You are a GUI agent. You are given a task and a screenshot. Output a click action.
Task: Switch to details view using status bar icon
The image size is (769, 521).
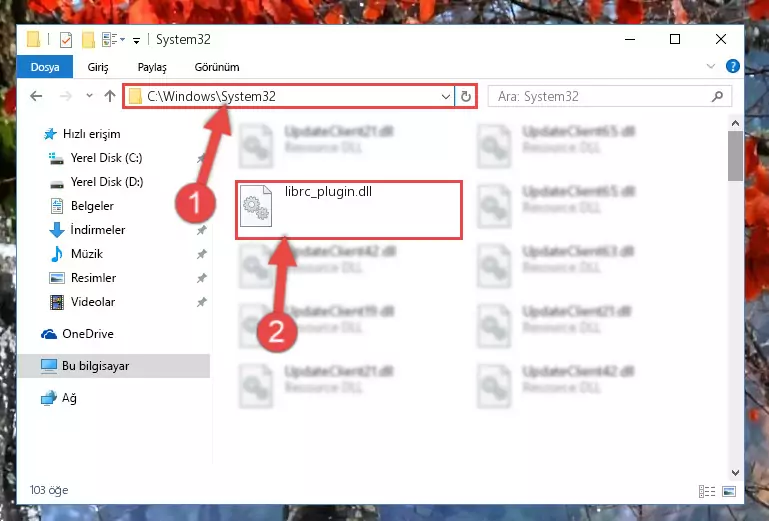click(707, 491)
